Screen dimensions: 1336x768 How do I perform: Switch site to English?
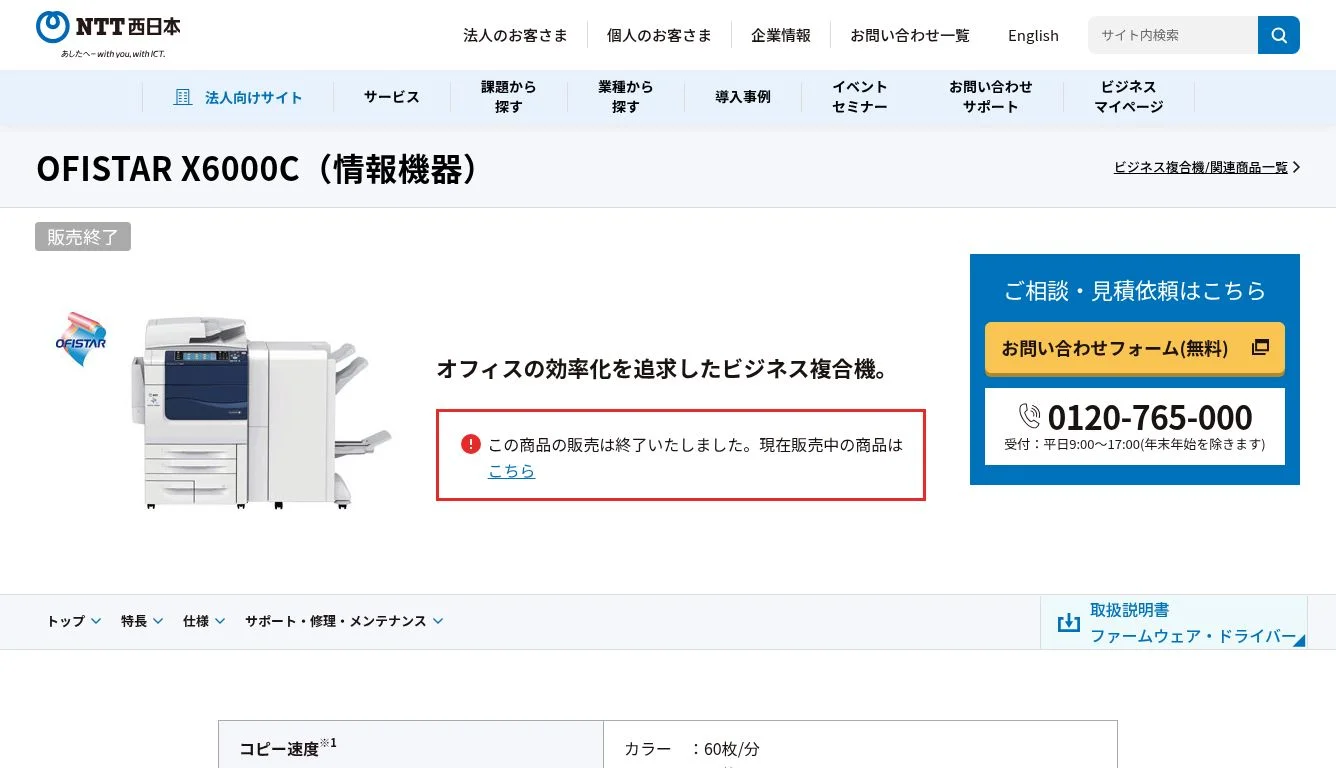pyautogui.click(x=1033, y=35)
